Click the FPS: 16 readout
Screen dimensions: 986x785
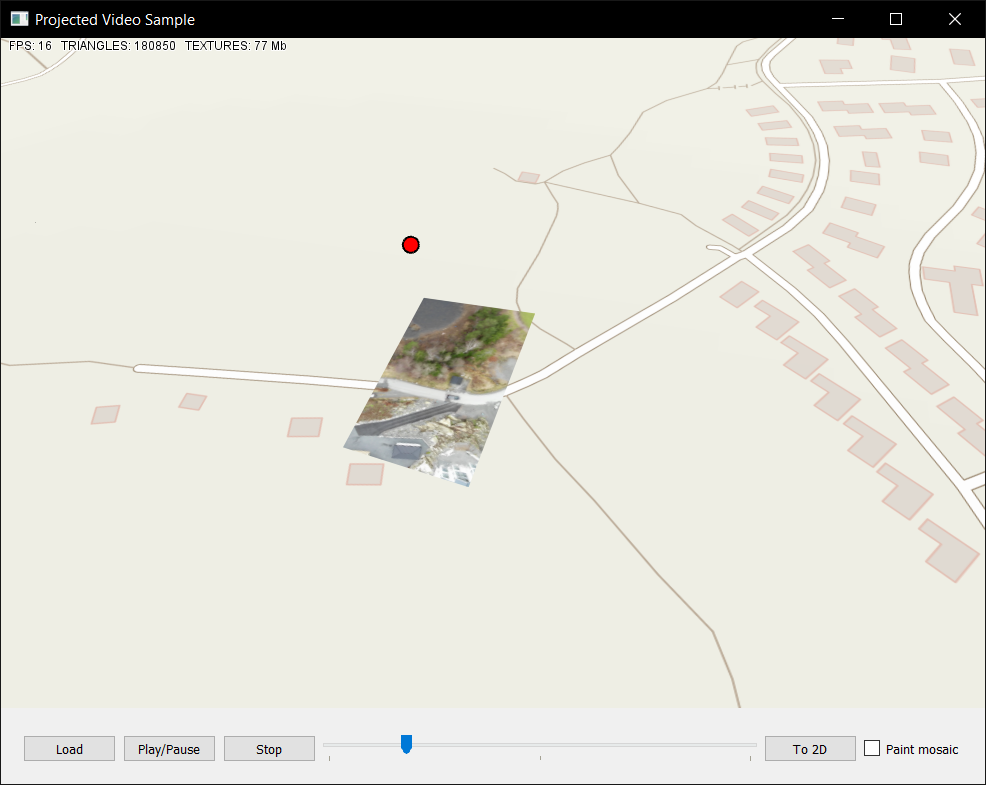[x=30, y=46]
